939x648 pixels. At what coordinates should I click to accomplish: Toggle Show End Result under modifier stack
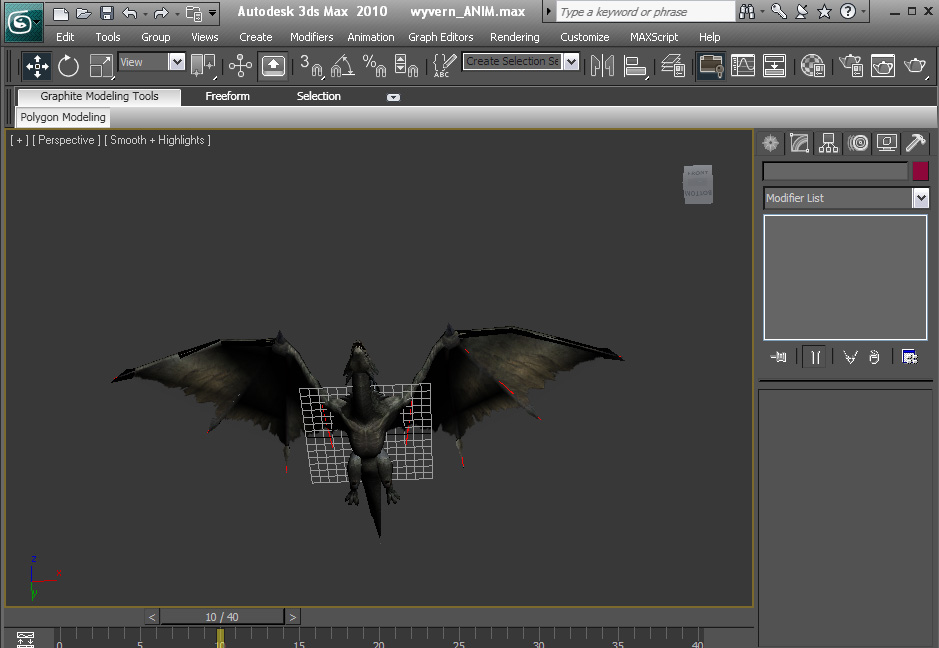coord(815,357)
